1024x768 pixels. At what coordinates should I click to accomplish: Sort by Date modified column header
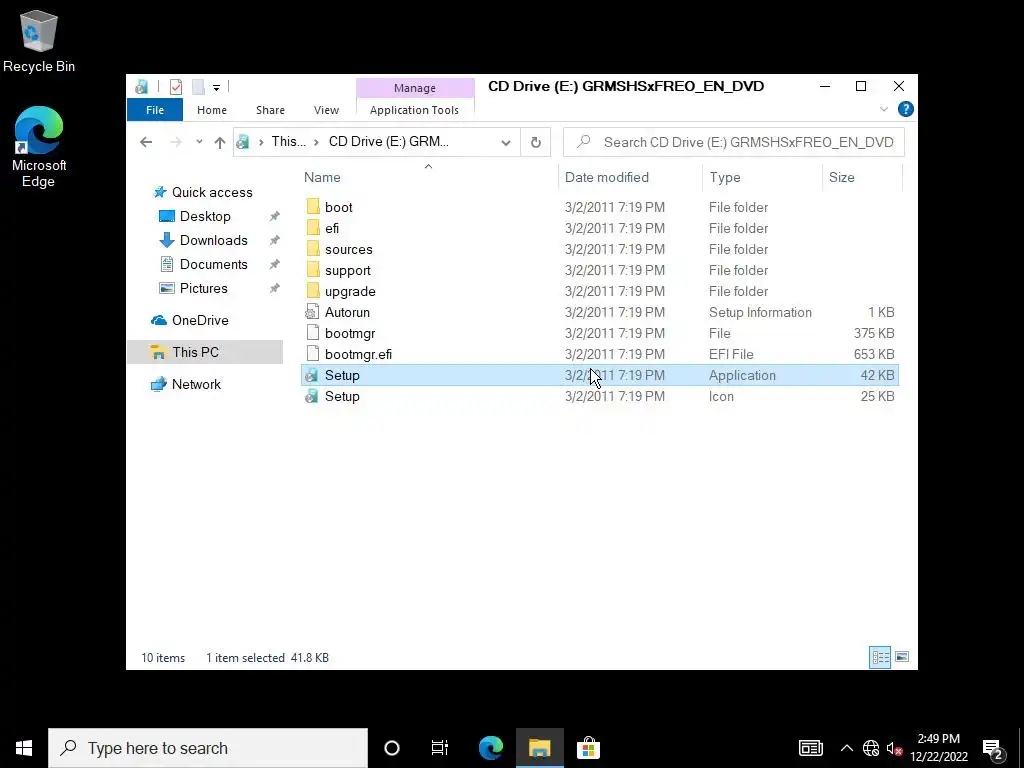coord(607,177)
